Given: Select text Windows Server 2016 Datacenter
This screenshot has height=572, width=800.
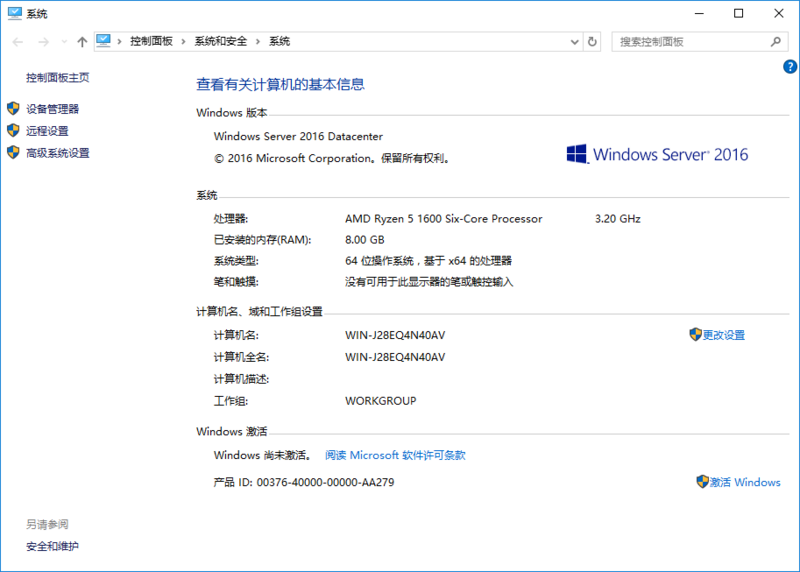Looking at the screenshot, I should tap(298, 136).
